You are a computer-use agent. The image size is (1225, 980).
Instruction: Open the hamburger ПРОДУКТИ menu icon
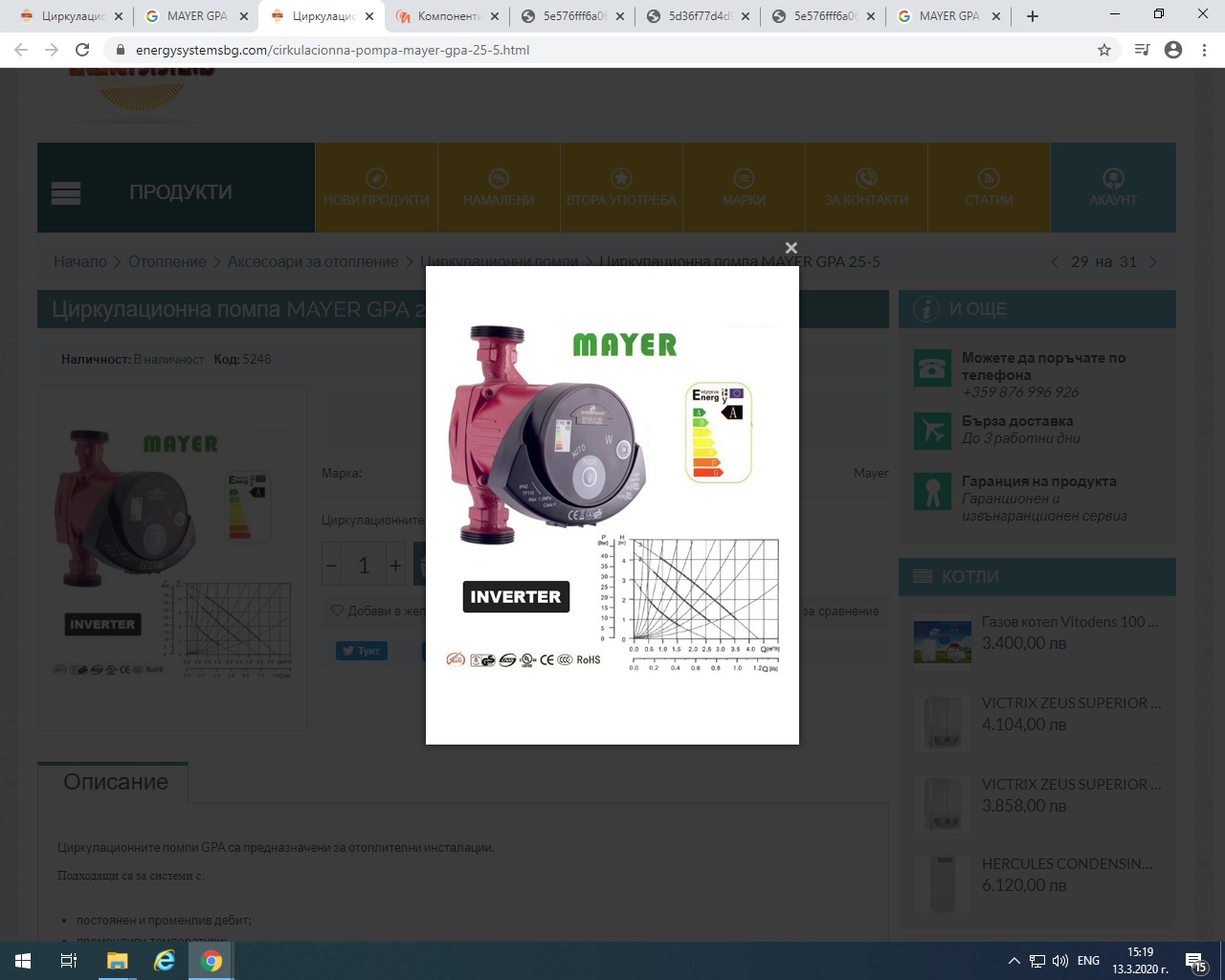66,192
